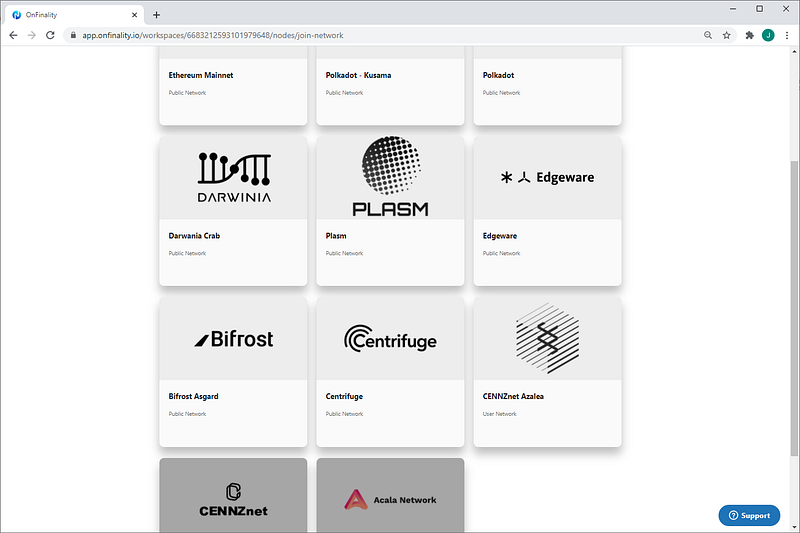
Task: Bookmark this page with star icon
Action: pos(727,35)
